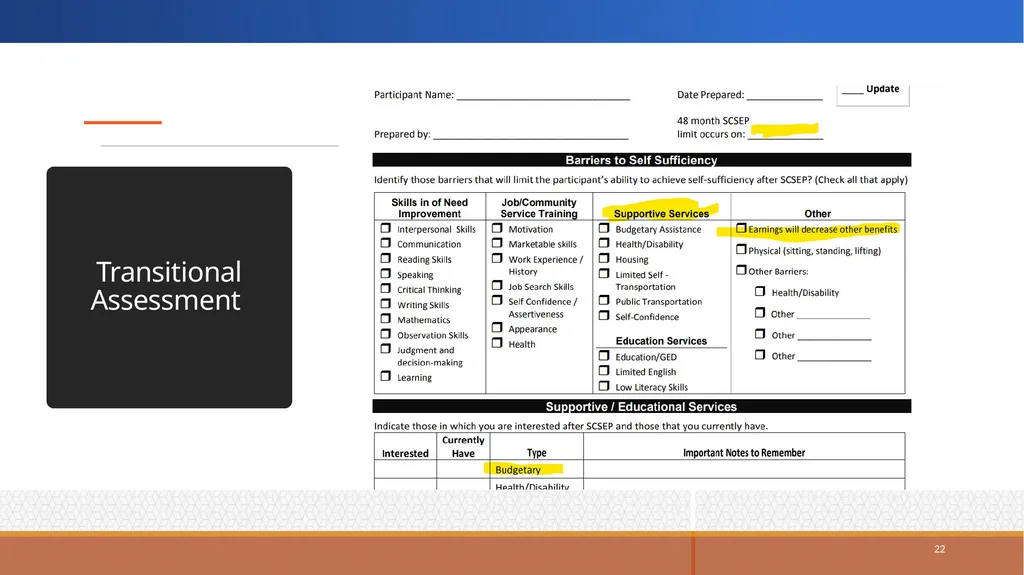Check the Self-Confidence checkbox under Supportive Services
The image size is (1024, 575).
point(603,316)
